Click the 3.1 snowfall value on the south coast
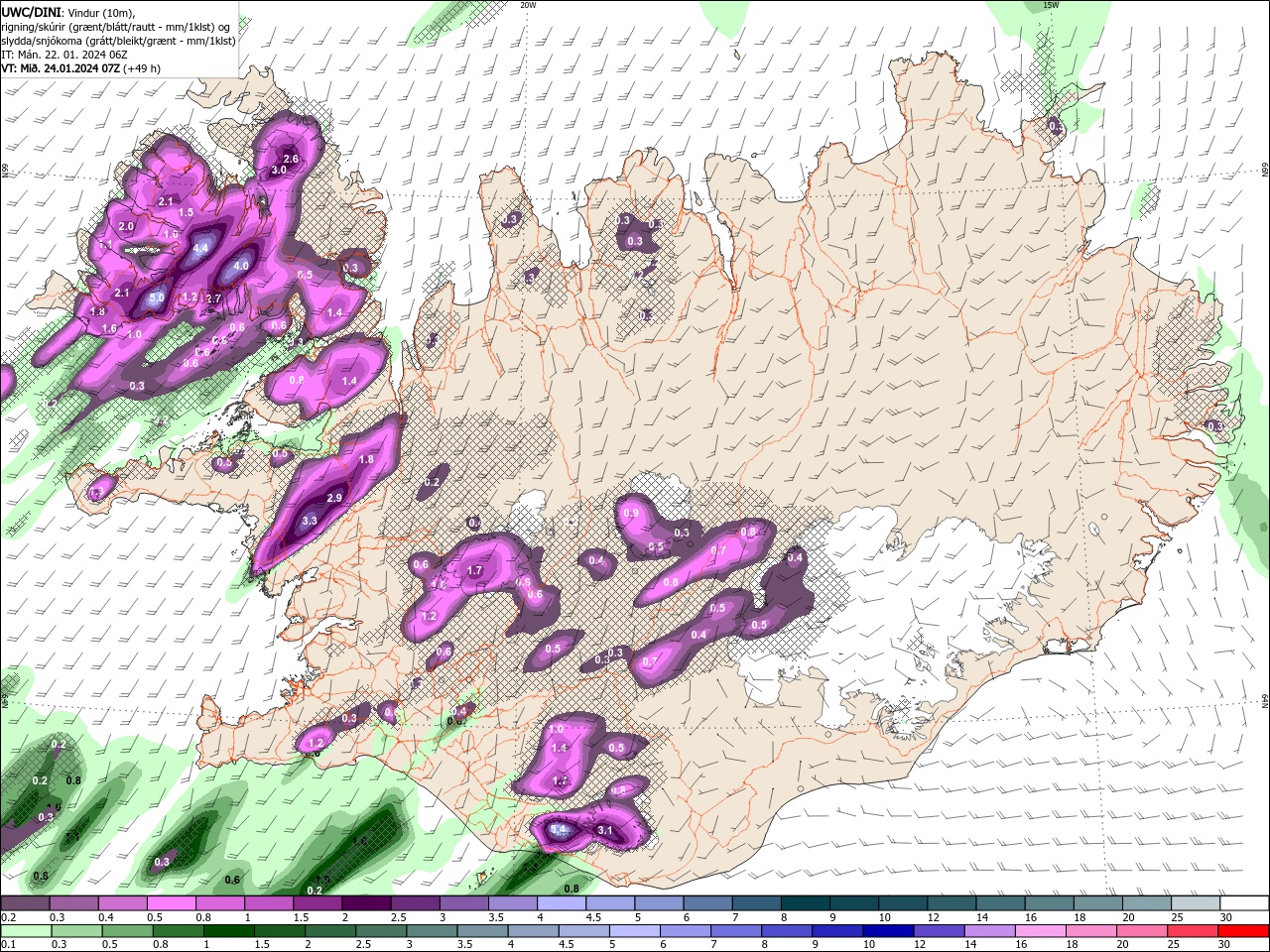 (x=605, y=830)
